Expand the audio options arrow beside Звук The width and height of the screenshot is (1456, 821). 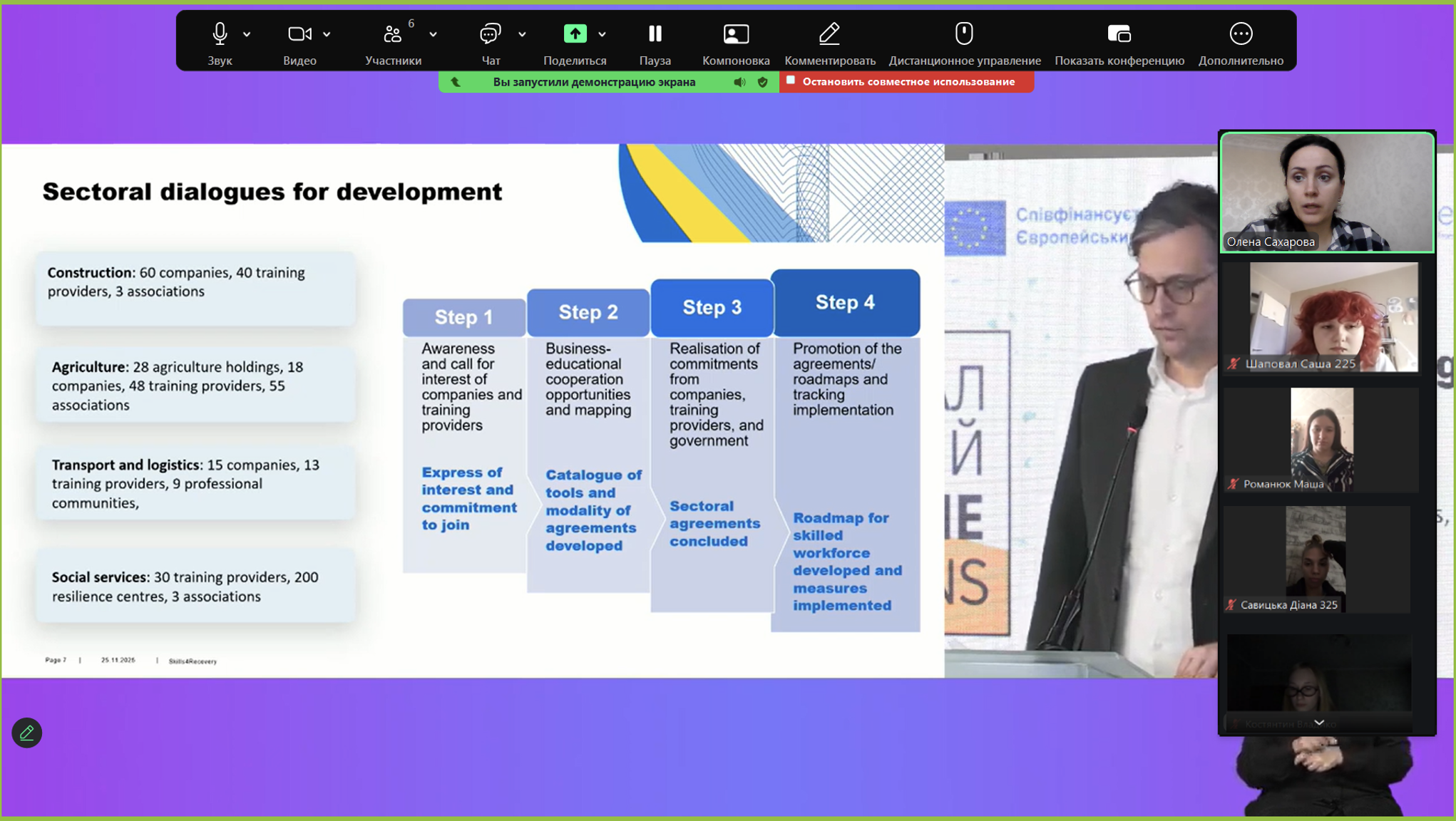(247, 34)
